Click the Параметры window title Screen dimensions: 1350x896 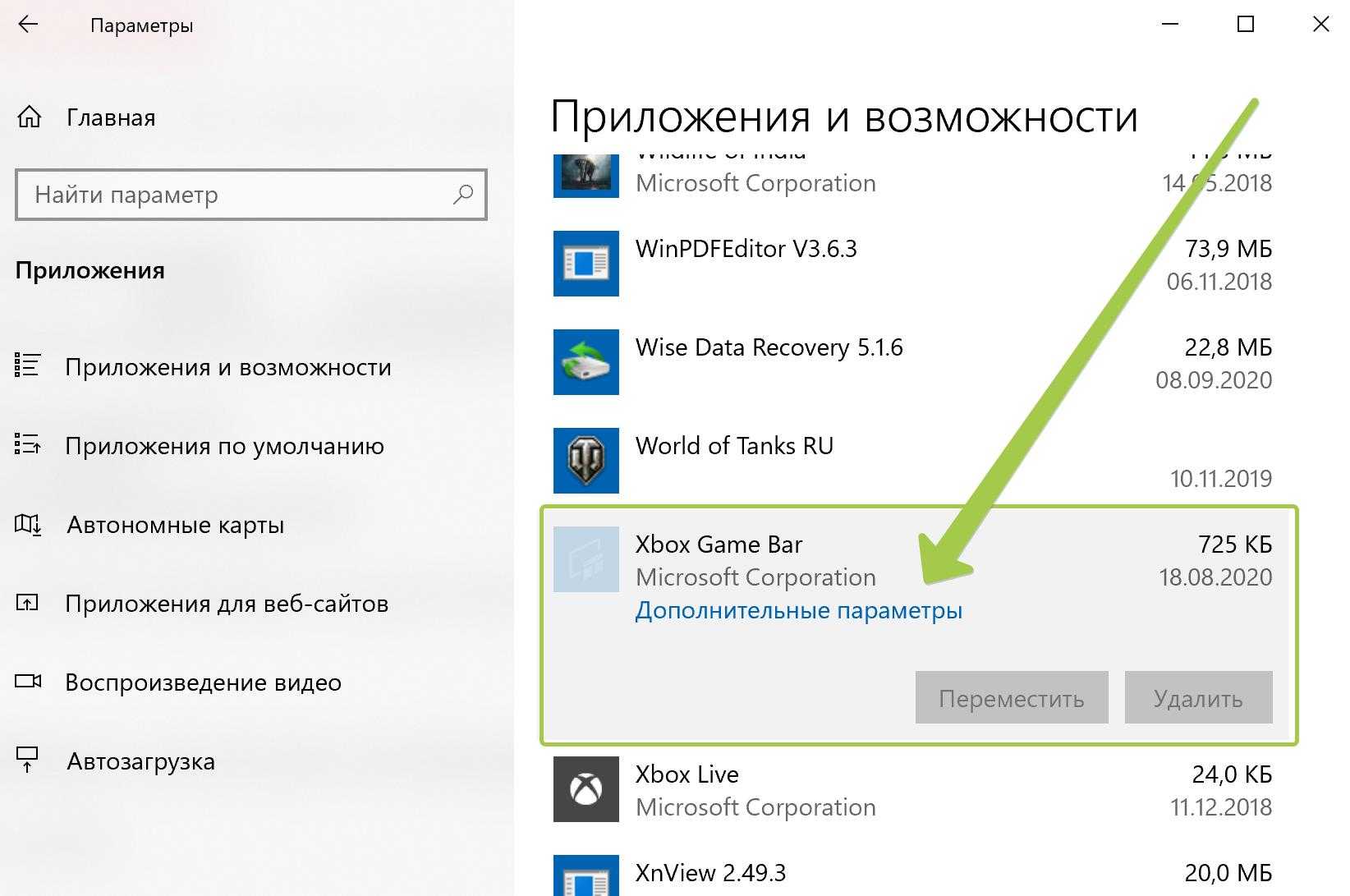point(142,25)
